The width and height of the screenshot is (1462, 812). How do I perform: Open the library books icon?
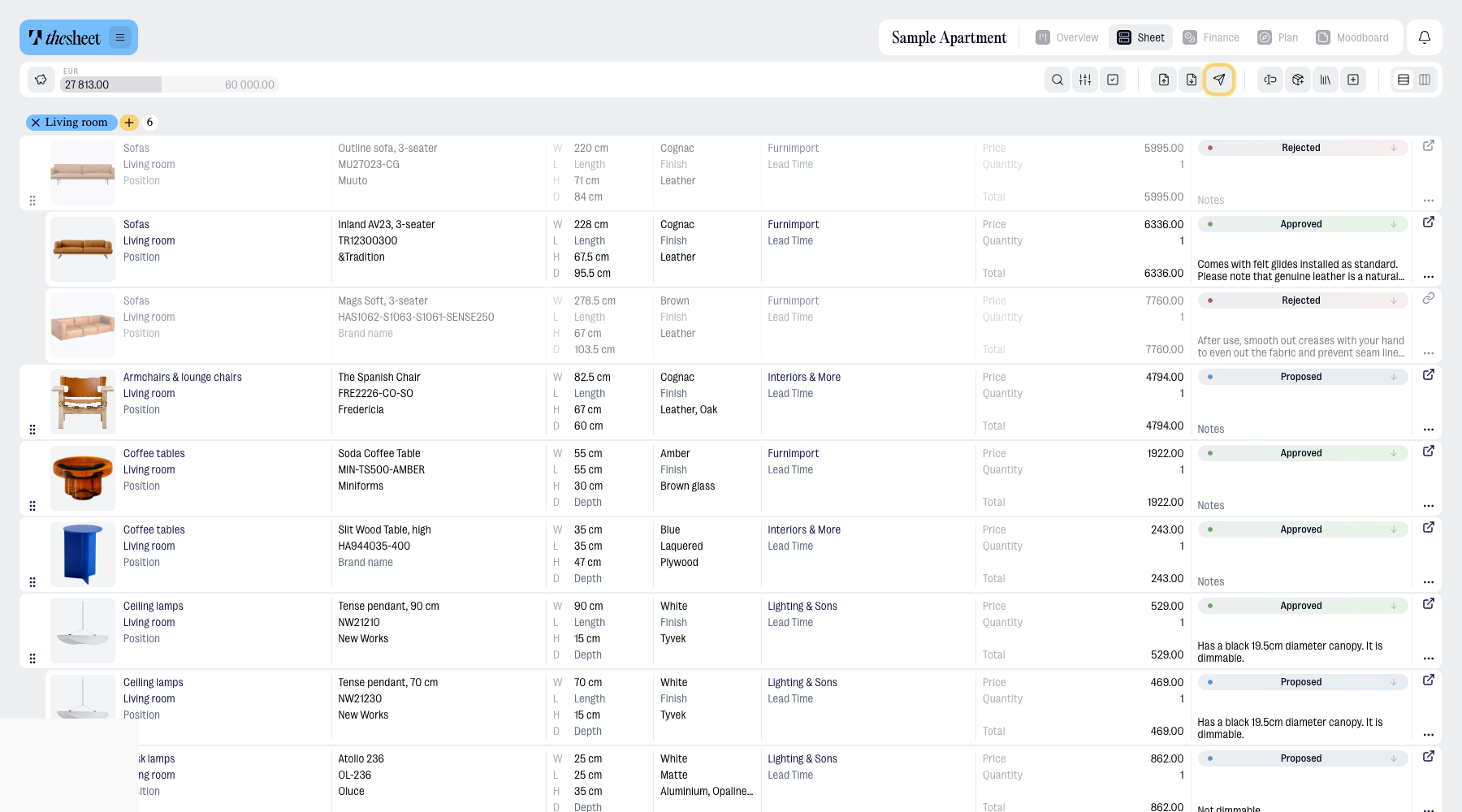[x=1326, y=80]
